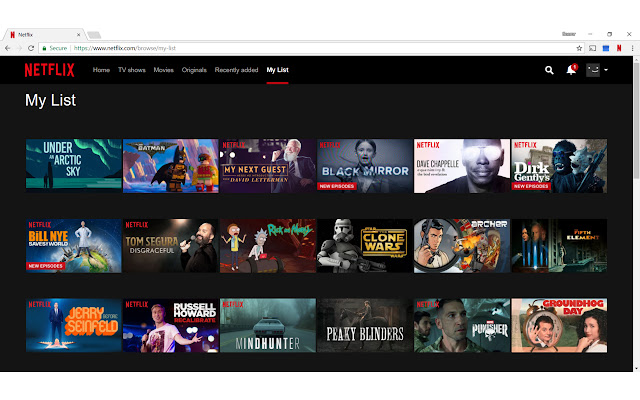This screenshot has height=400, width=640.
Task: Open the Archer thumbnail
Action: pos(462,246)
